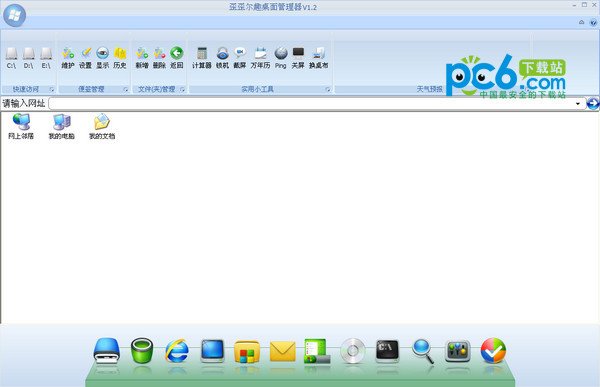Open the 我的文档 documents folder icon
600x387 pixels.
102,126
